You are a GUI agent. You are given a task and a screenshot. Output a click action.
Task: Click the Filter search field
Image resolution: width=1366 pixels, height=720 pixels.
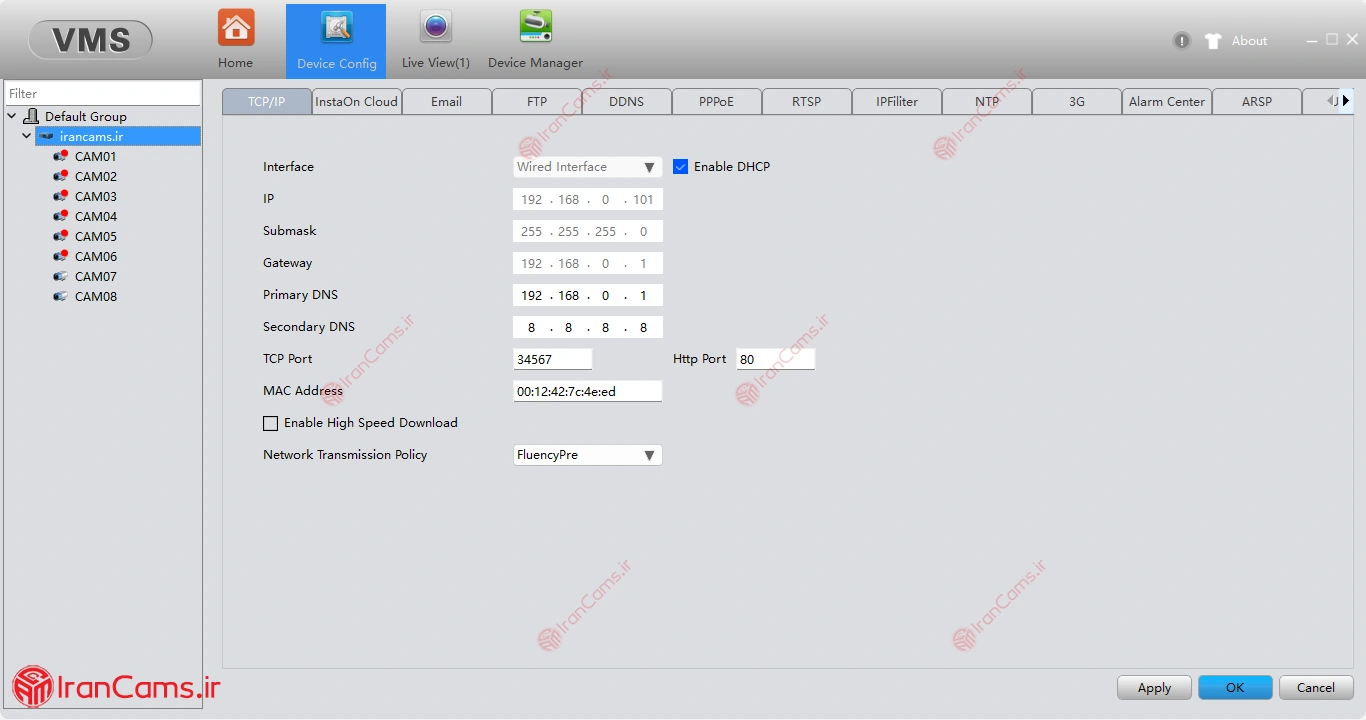click(x=102, y=93)
